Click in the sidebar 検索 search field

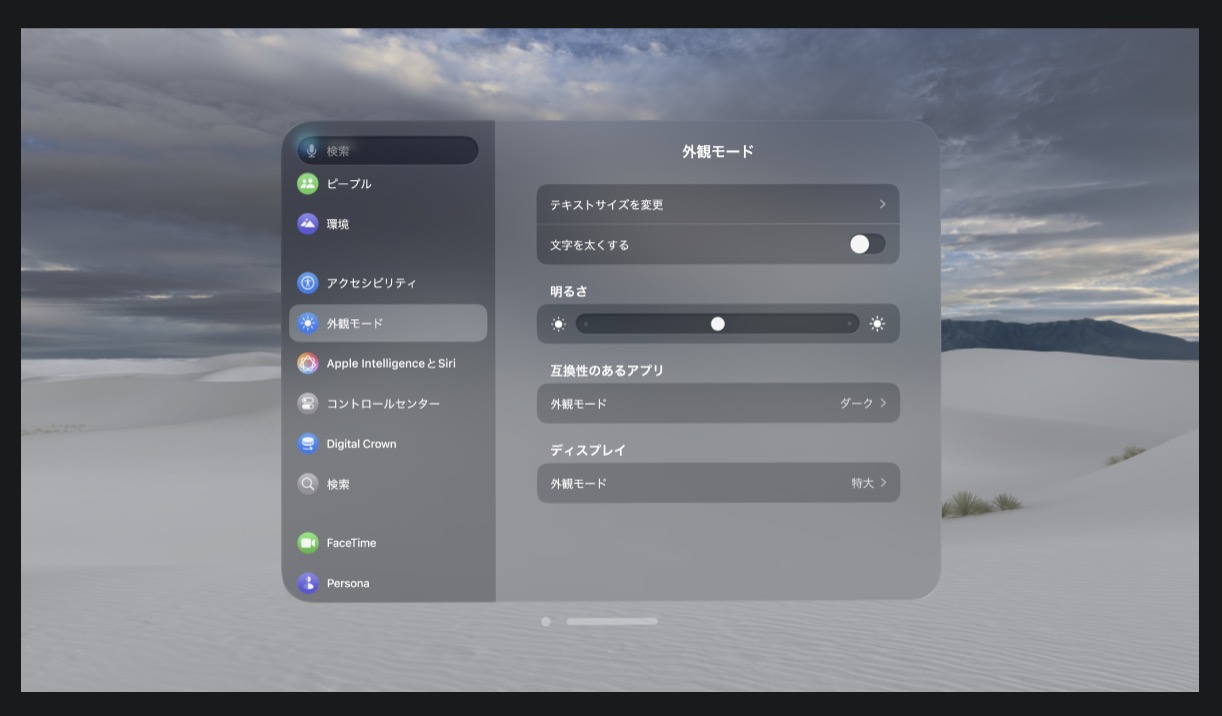pos(388,151)
